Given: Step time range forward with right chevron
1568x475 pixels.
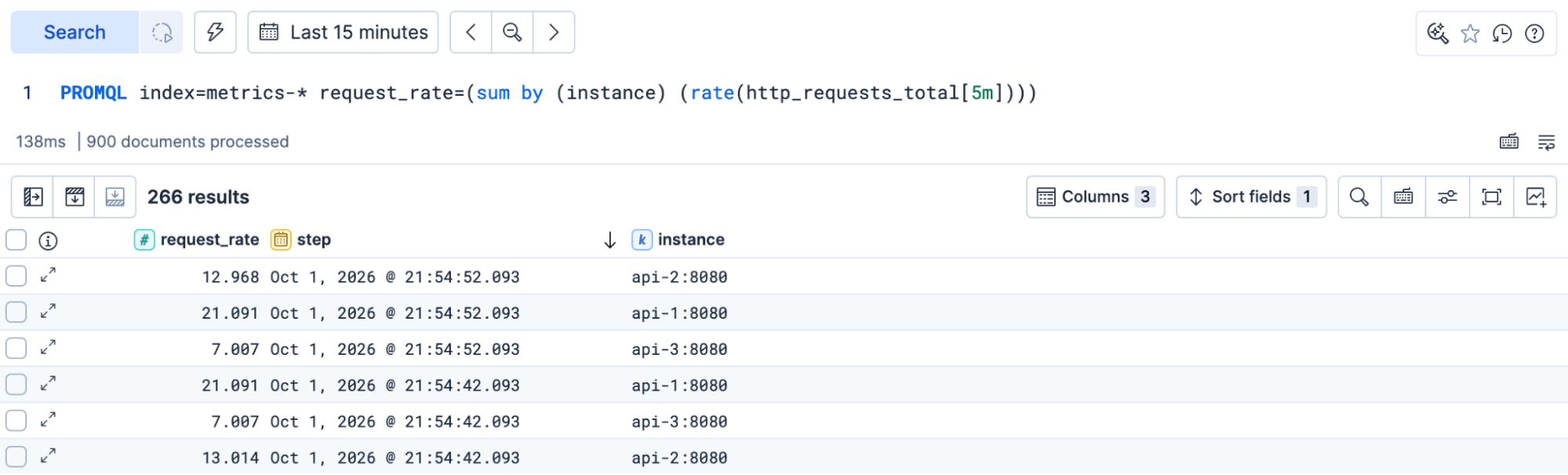Looking at the screenshot, I should point(554,32).
